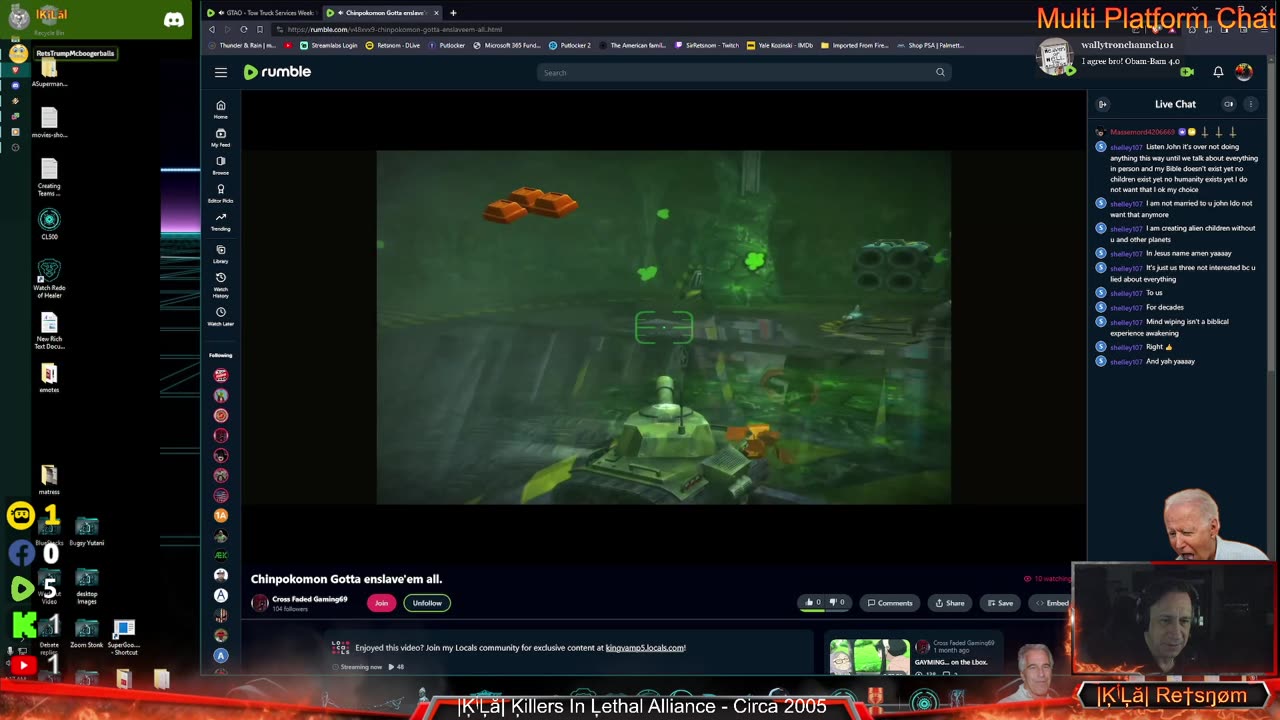Viewport: 1280px width, 720px height.
Task: Open the SuperGoo Shortcut desktop icon
Action: click(124, 637)
